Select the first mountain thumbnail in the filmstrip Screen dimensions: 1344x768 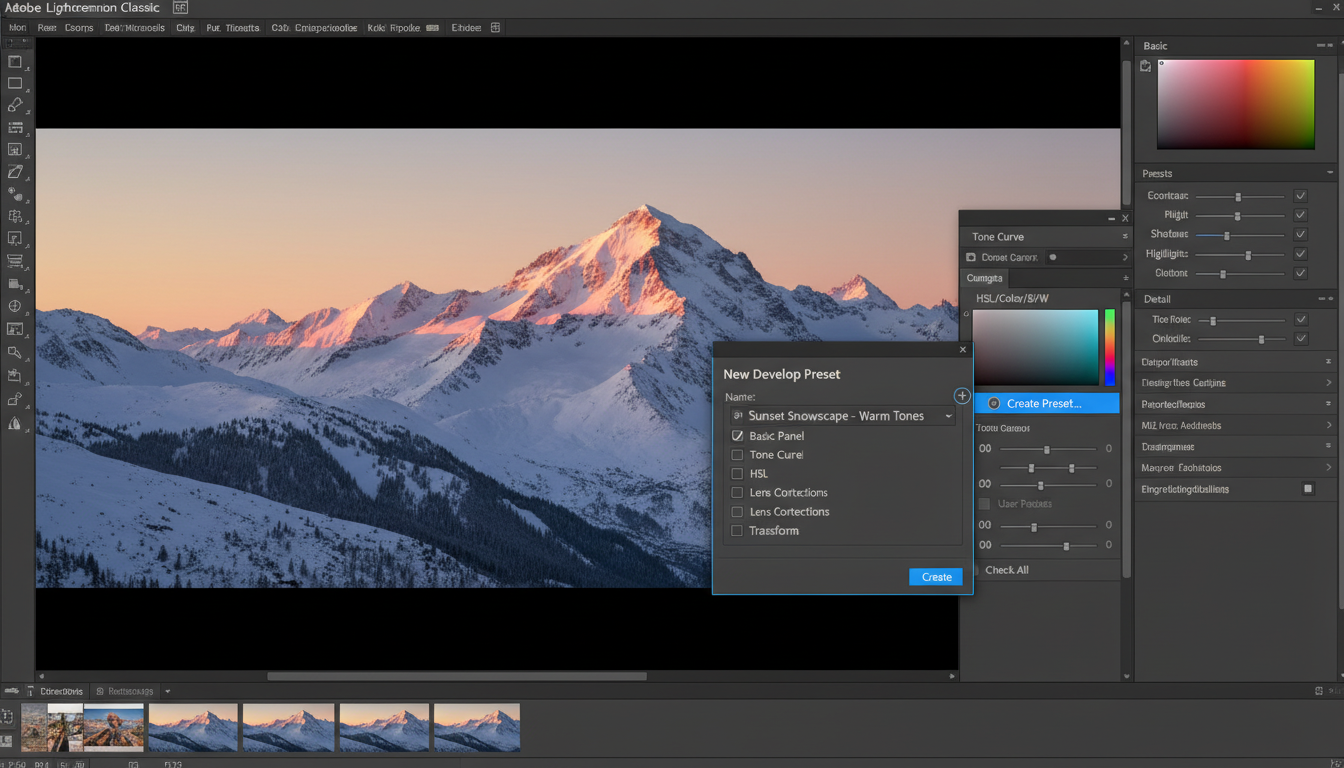pyautogui.click(x=192, y=727)
